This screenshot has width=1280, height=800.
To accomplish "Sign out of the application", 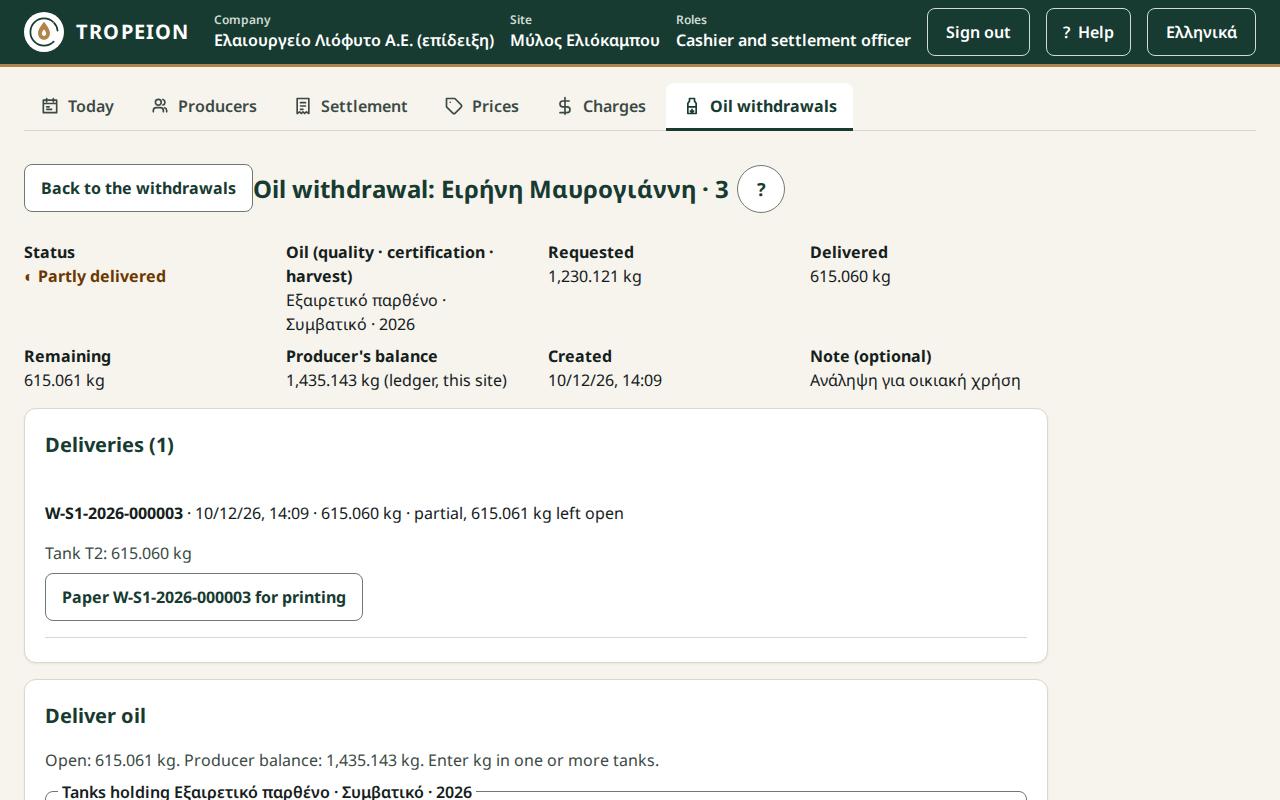I will [978, 32].
